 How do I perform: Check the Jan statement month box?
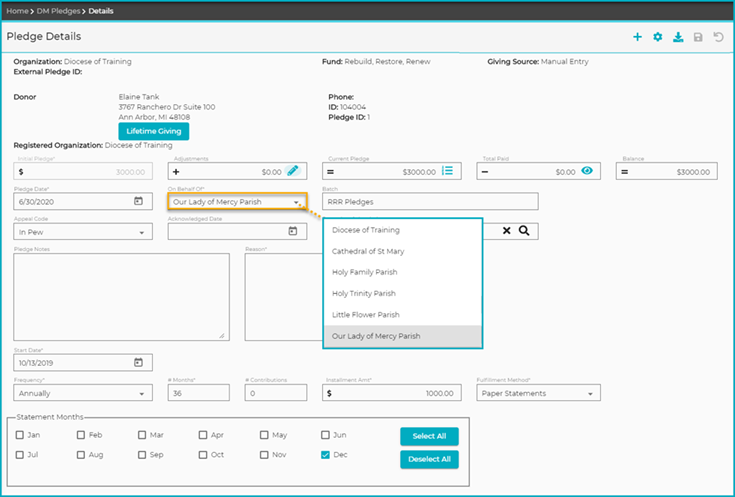point(20,435)
